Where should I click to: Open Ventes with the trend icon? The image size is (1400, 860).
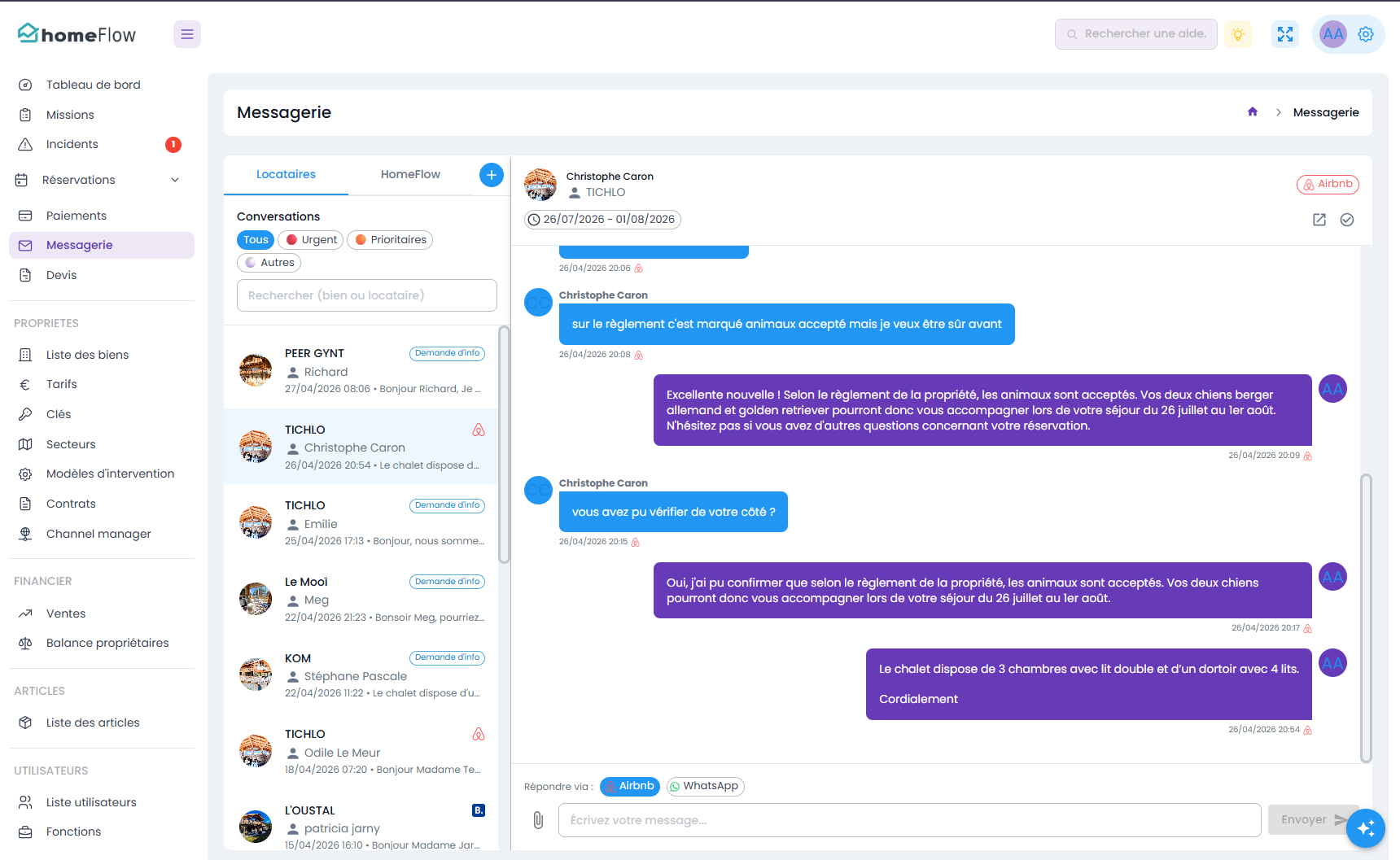(x=102, y=613)
